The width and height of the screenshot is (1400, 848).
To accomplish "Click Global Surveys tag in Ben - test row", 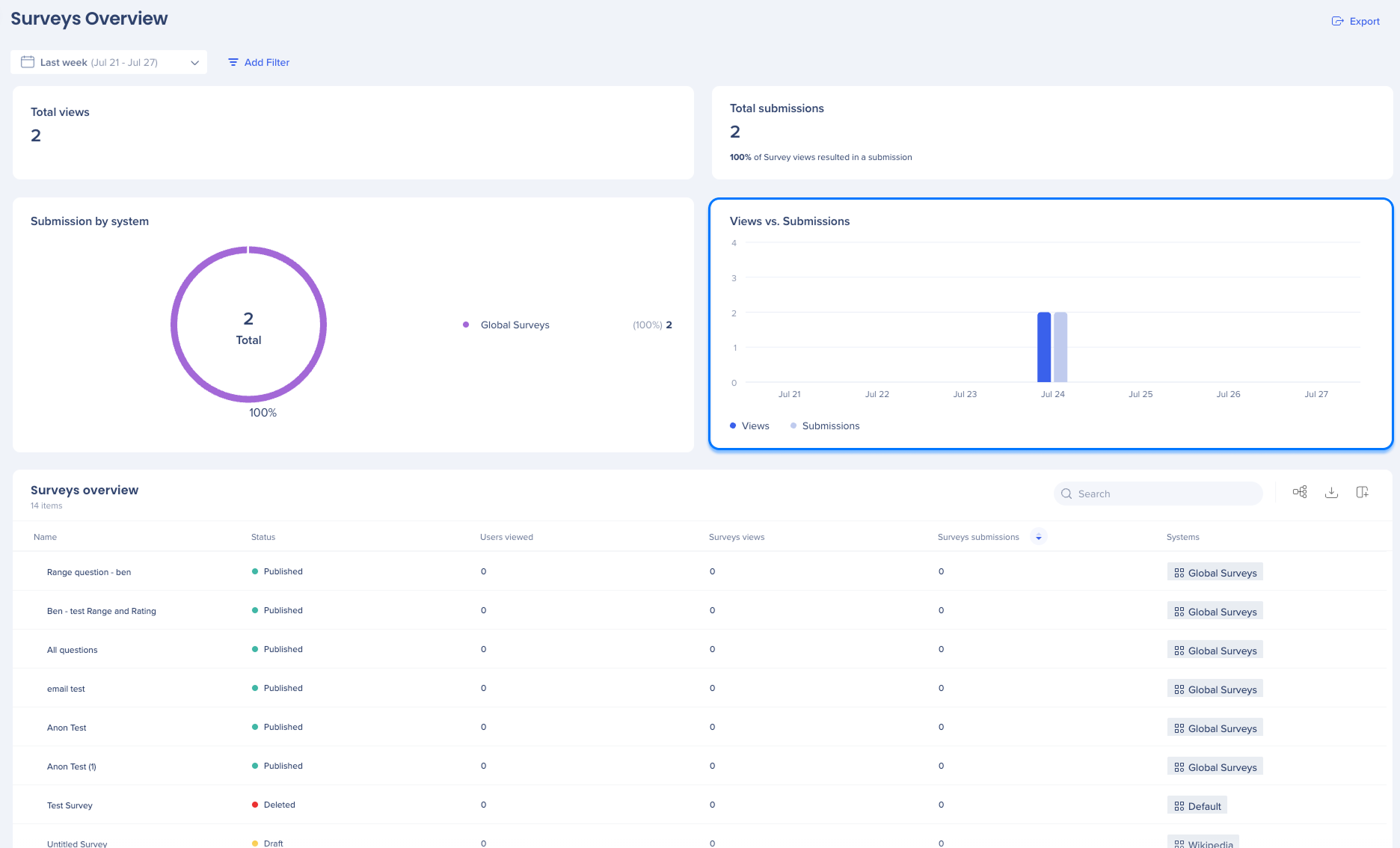I will tap(1215, 611).
